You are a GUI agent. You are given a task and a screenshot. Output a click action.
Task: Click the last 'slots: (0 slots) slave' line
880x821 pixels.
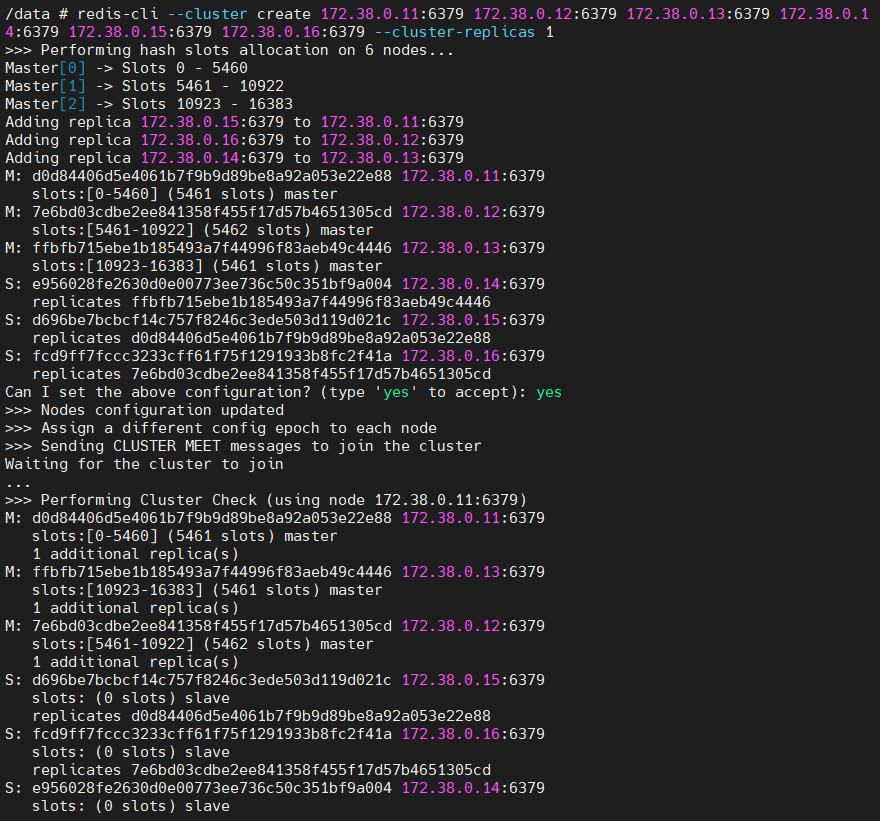click(x=131, y=806)
